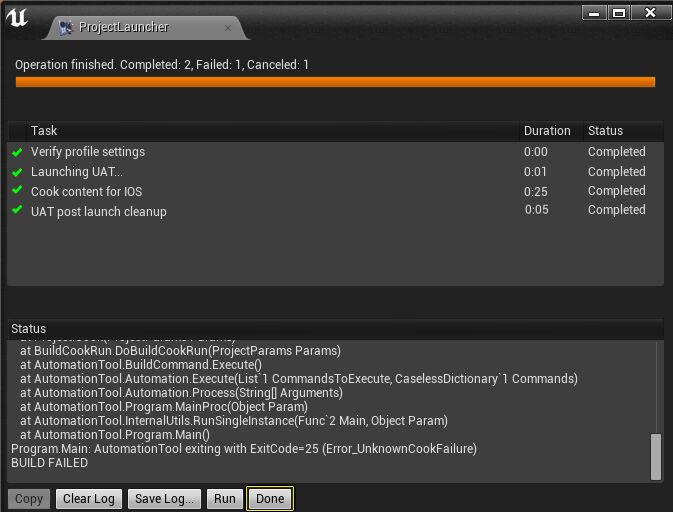This screenshot has height=512, width=673.
Task: Click Completed status of Cook content for IOS
Action: coord(616,191)
